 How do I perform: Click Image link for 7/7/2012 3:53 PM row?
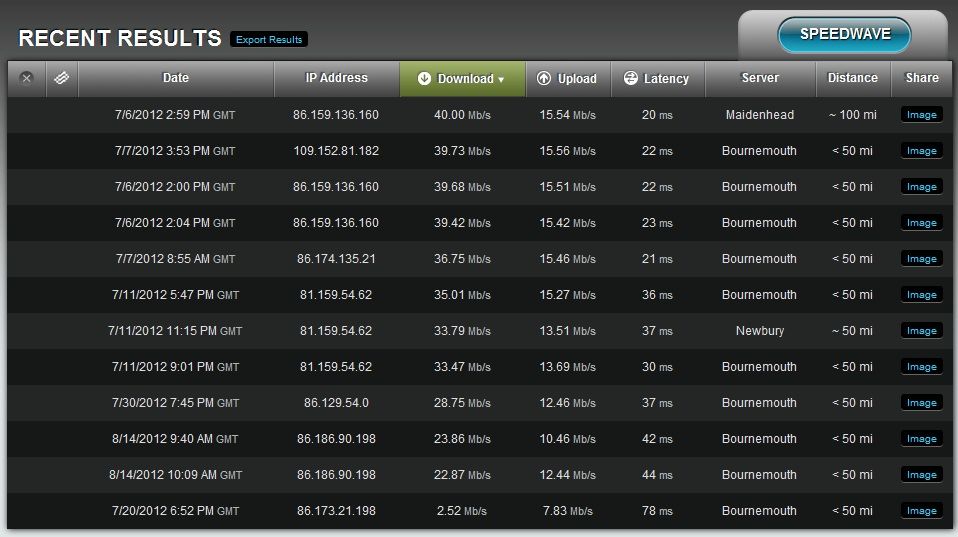click(x=921, y=151)
